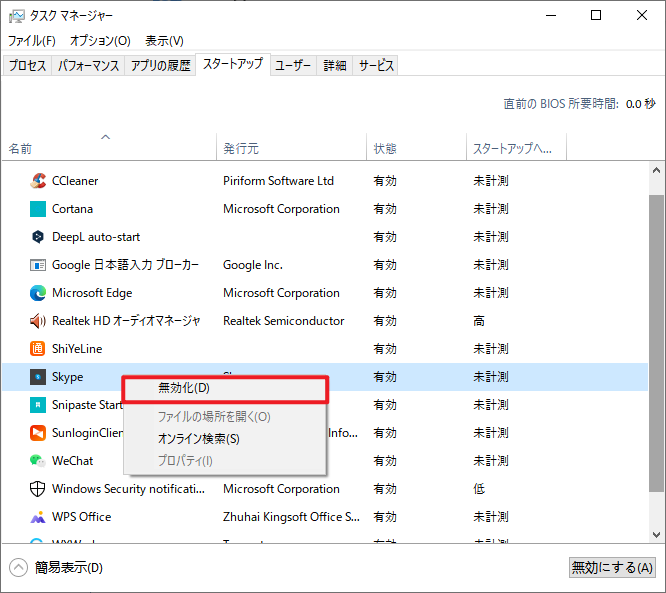
Task: Click the 低 impact value for Windows Security
Action: pyautogui.click(x=479, y=489)
